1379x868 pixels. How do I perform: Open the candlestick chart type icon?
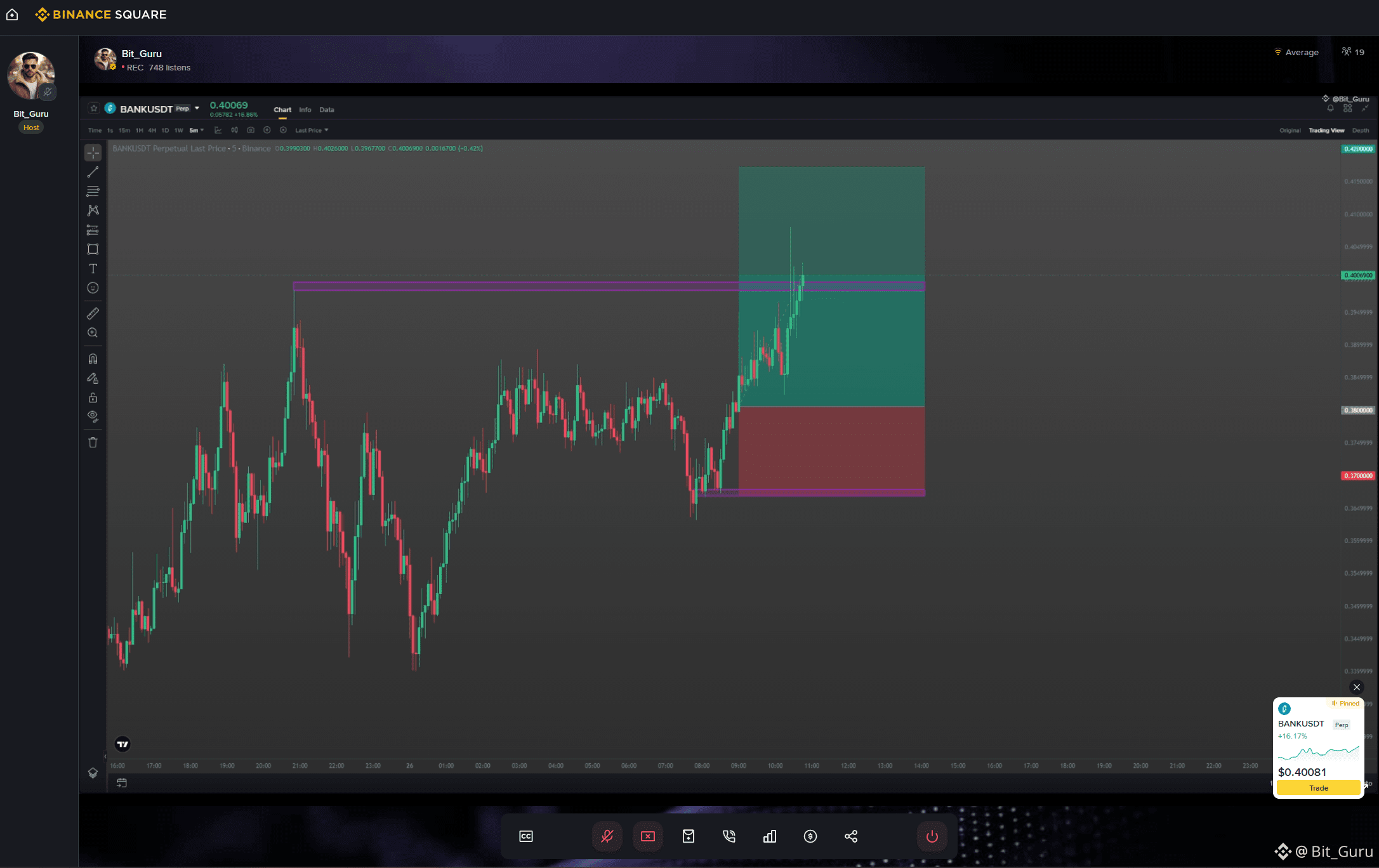click(x=234, y=130)
